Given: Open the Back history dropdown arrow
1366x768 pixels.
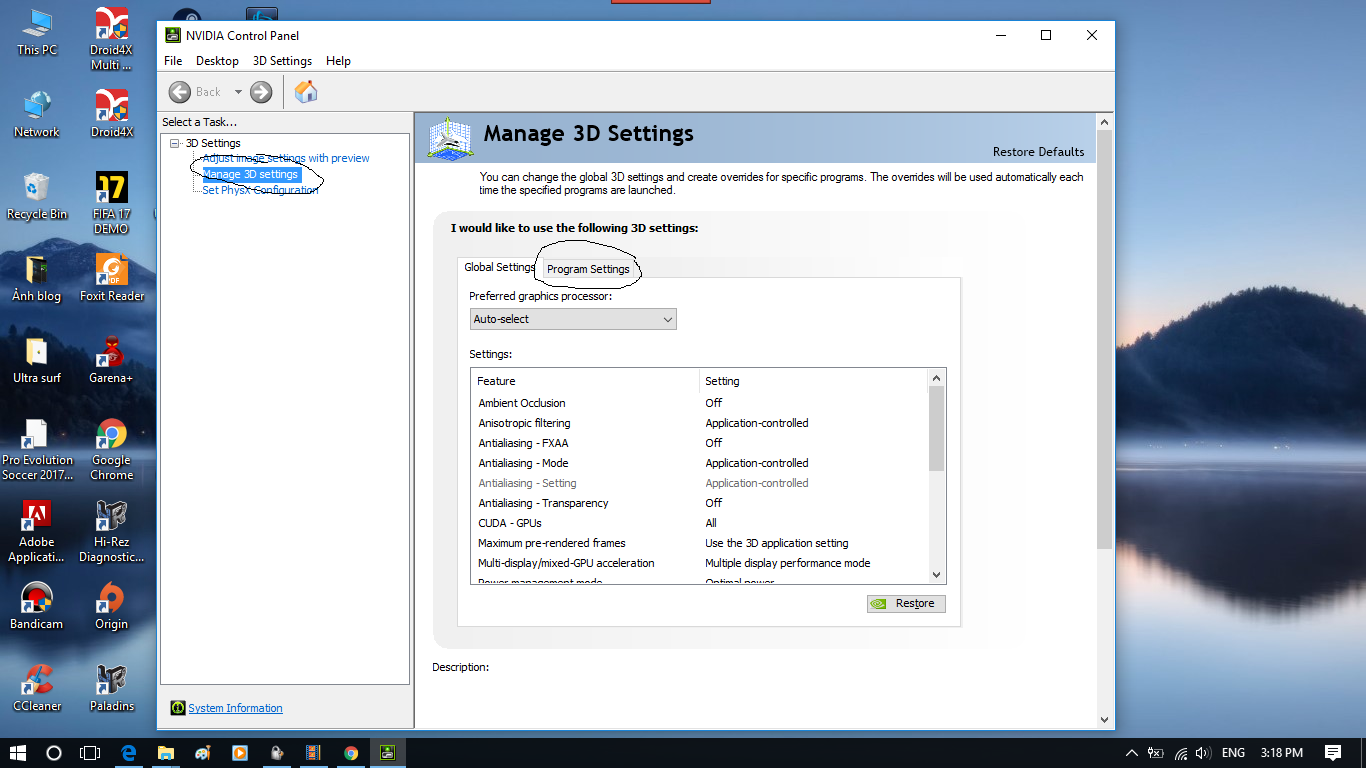Looking at the screenshot, I should [238, 92].
